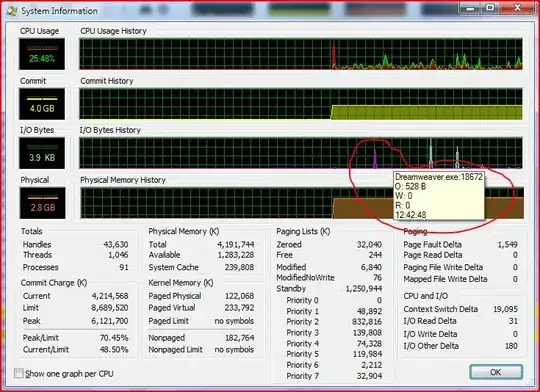Viewport: 540px width, 392px height.
Task: Click the Page Read Delta label
Action: point(433,255)
